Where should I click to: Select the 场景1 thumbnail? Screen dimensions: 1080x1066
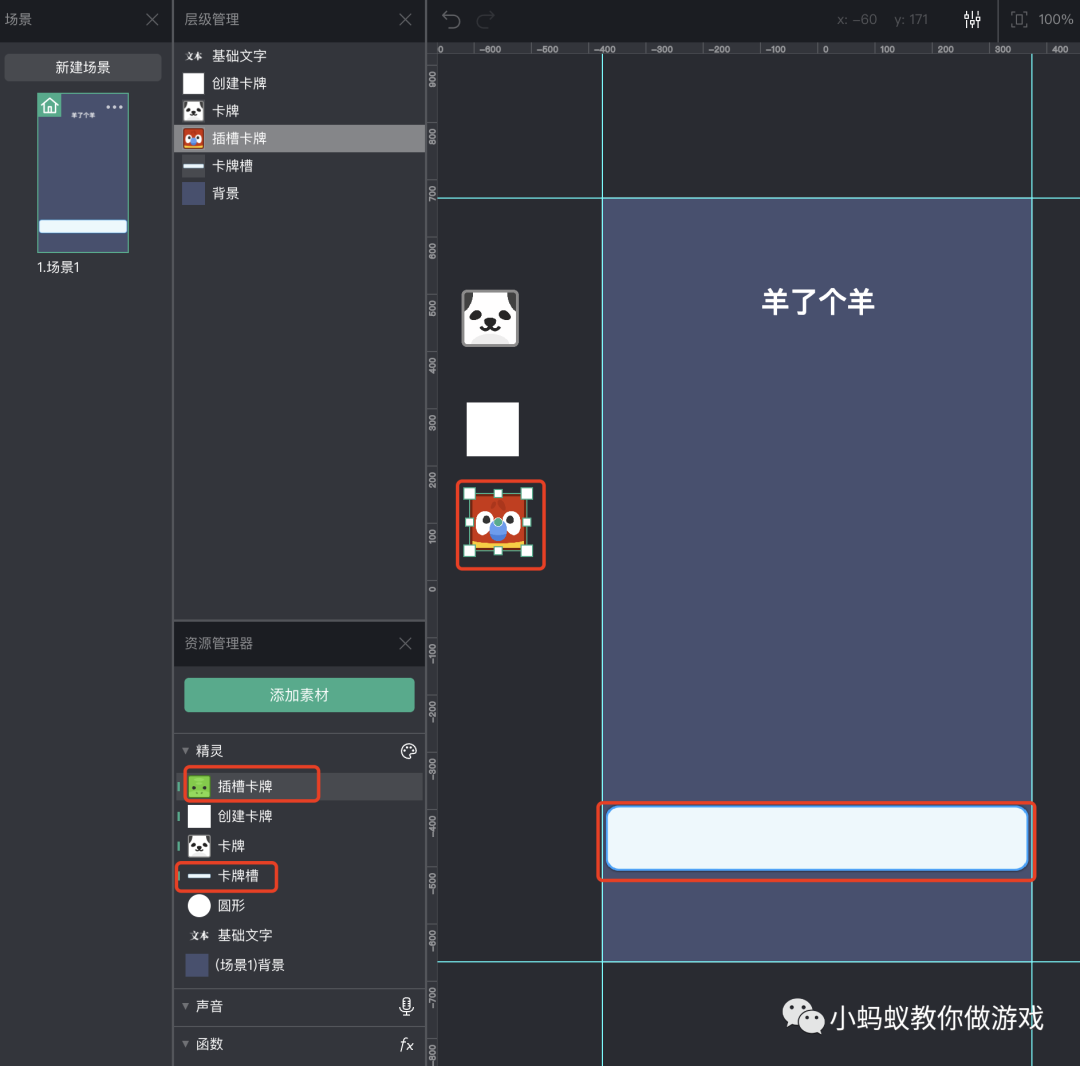[x=83, y=173]
